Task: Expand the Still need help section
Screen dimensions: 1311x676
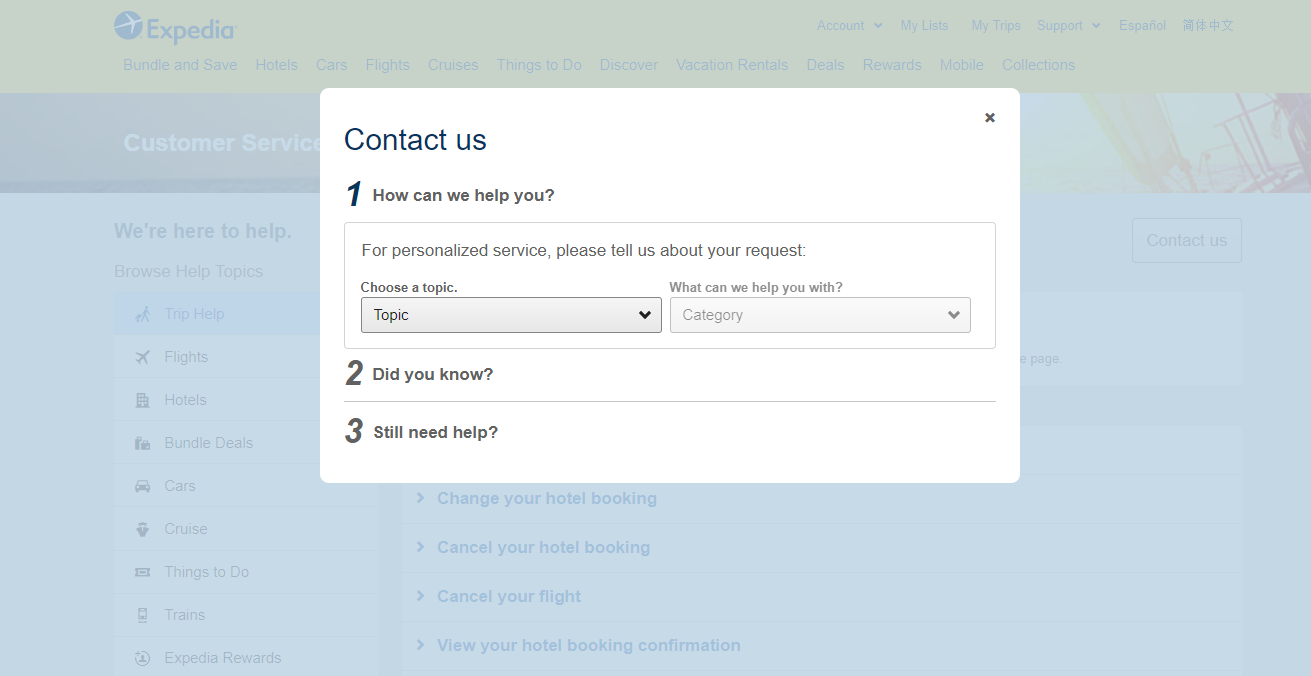Action: point(435,432)
